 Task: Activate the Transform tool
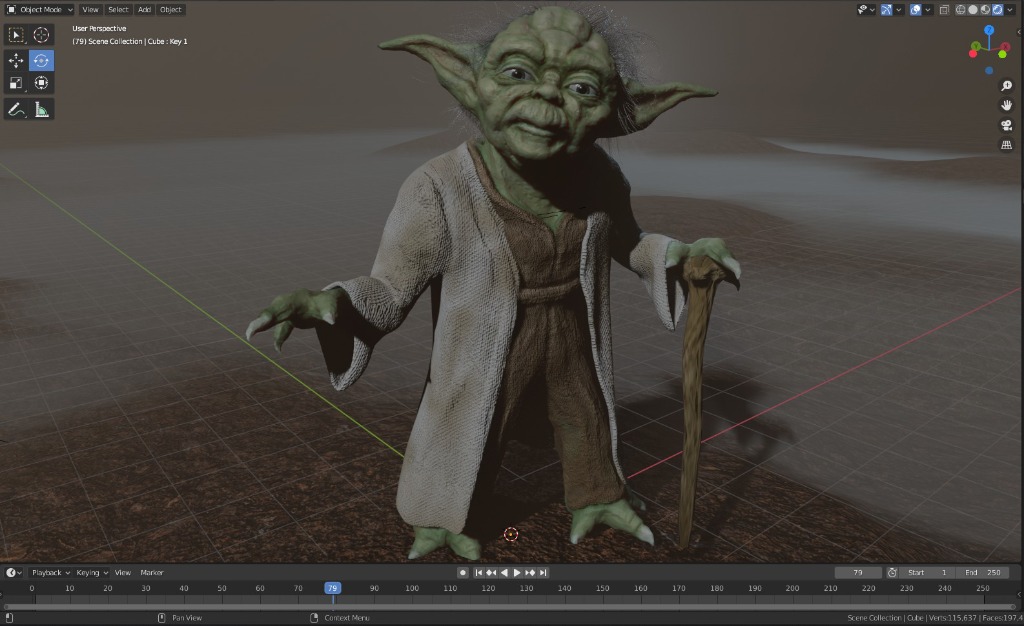41,83
